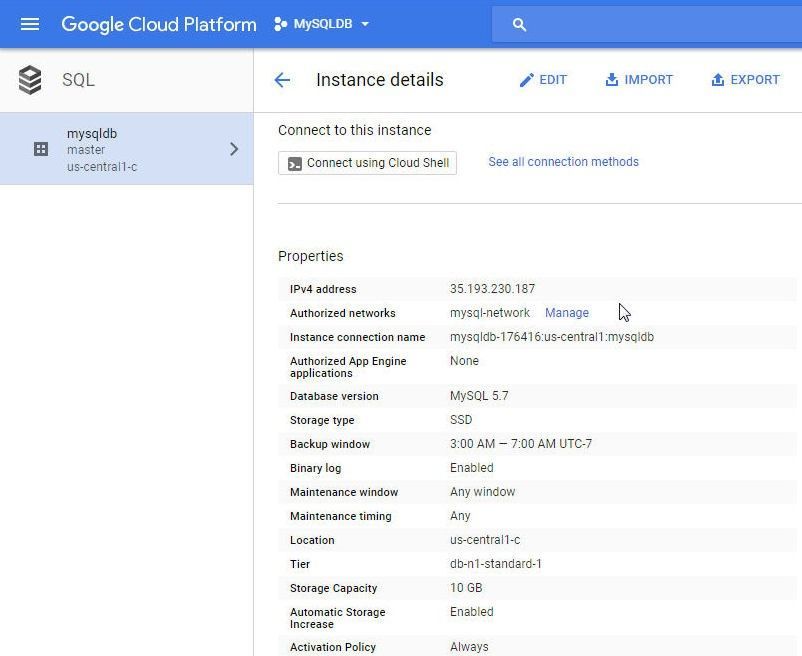This screenshot has width=802, height=656.
Task: Click the Automatic Storage Increase Enabled value
Action: coord(472,612)
